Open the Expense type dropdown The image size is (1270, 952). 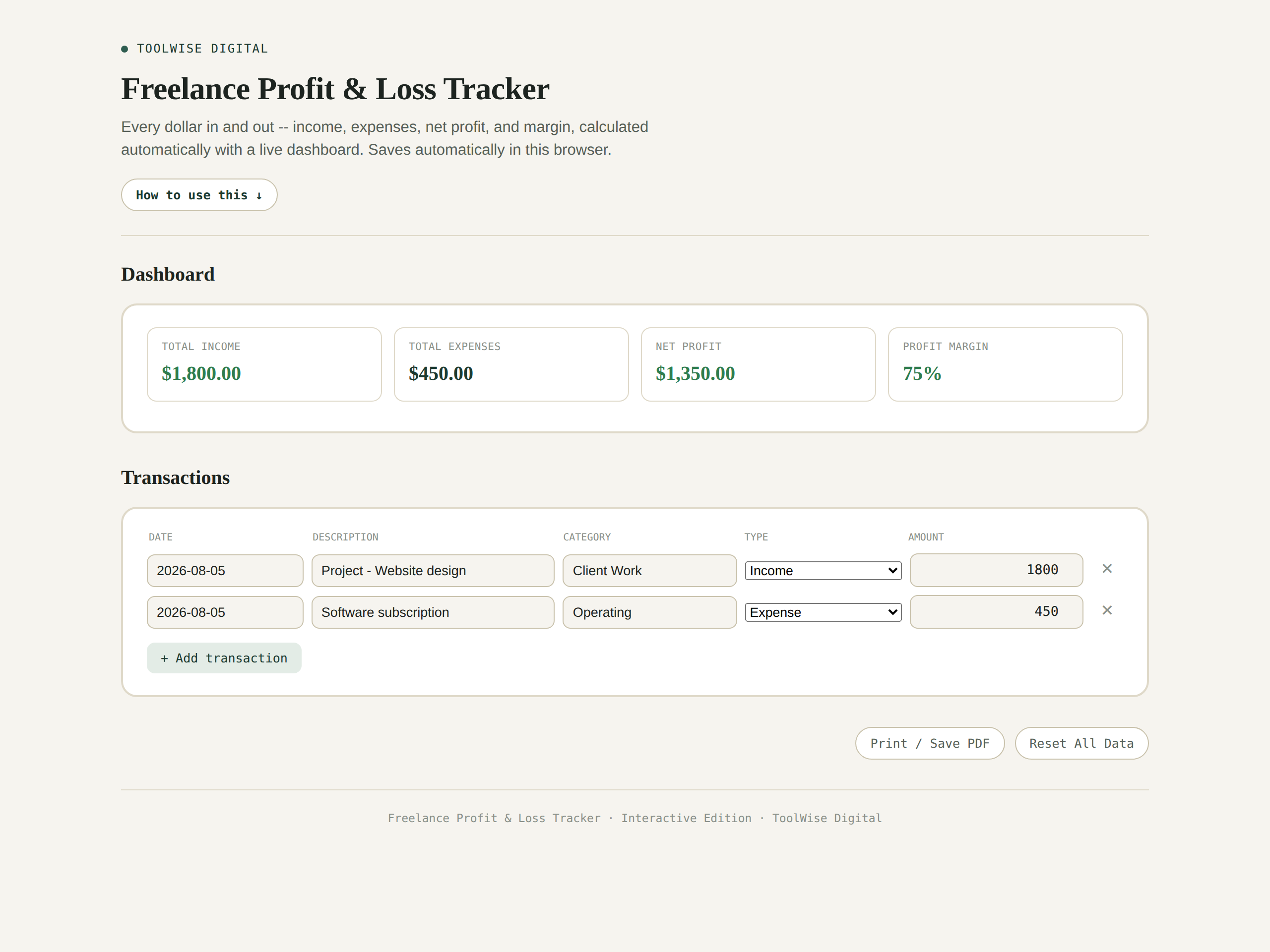[823, 612]
